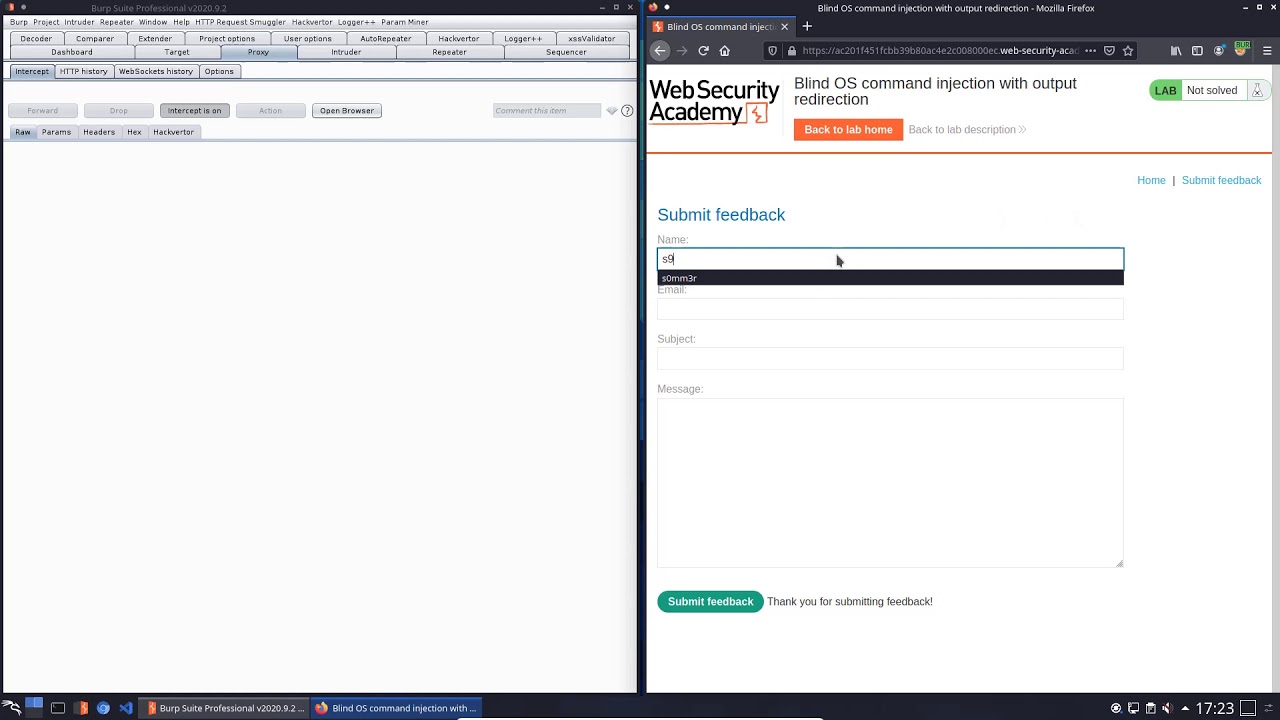This screenshot has width=1280, height=720.
Task: Launch Burp Suite from taskbar launcher
Action: (81, 708)
